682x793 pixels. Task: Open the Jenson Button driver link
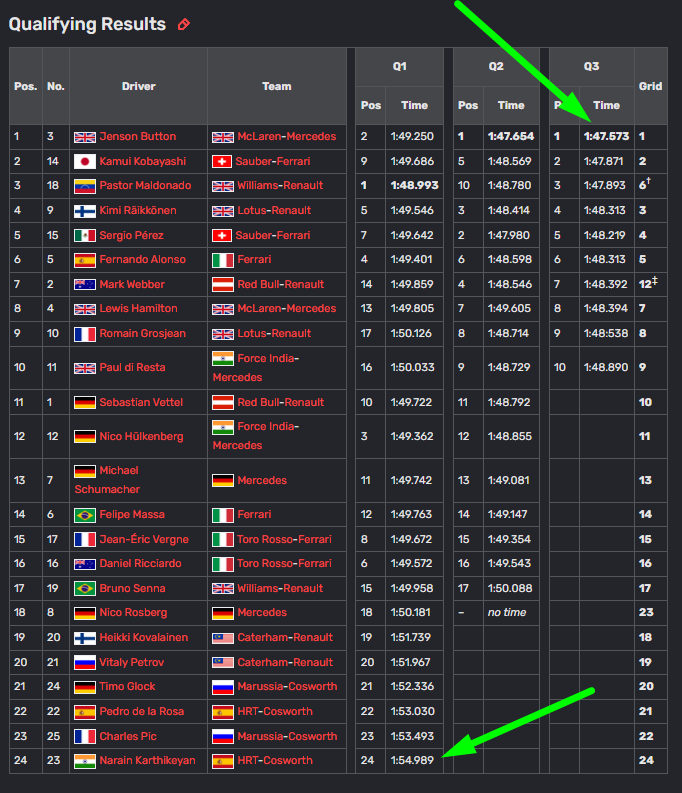pyautogui.click(x=138, y=137)
